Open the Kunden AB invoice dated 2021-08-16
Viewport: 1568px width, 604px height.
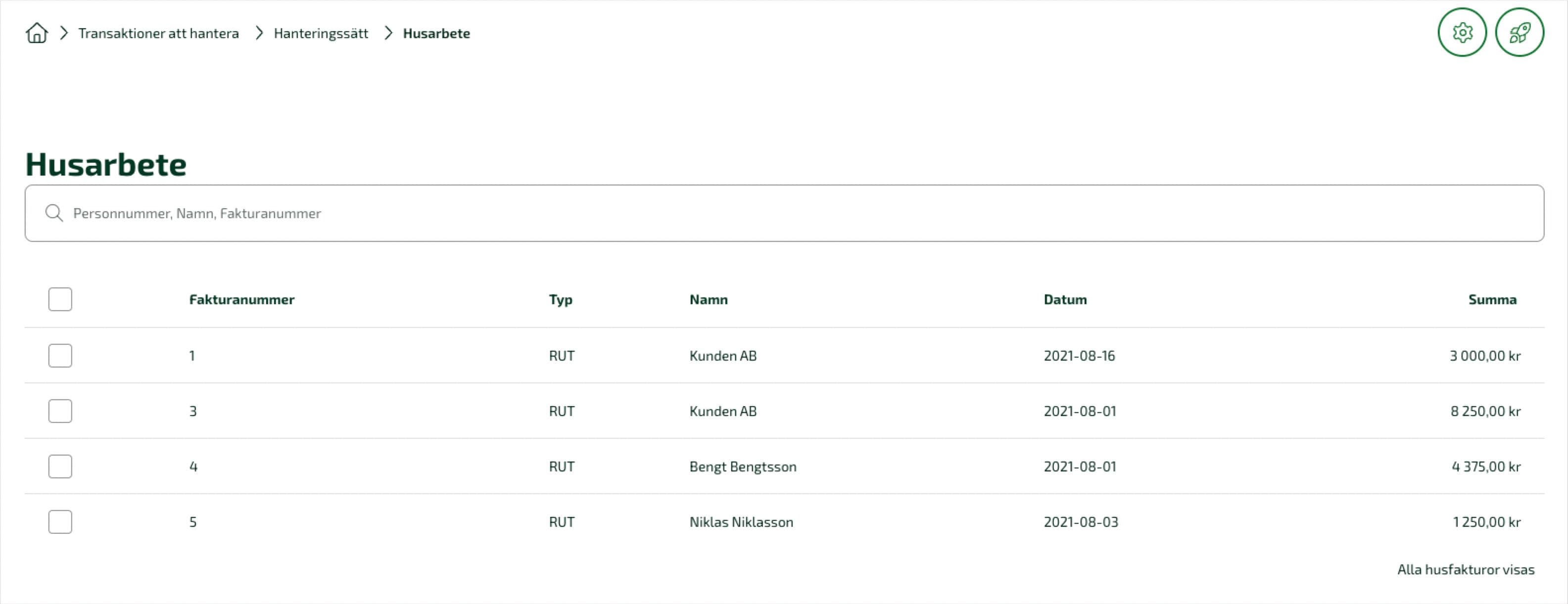pos(784,356)
